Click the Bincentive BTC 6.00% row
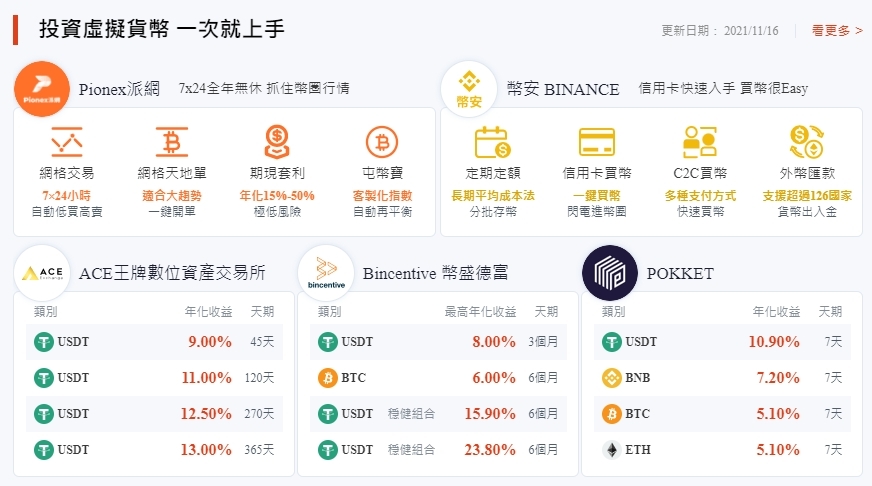Image resolution: width=872 pixels, height=486 pixels. pos(438,378)
